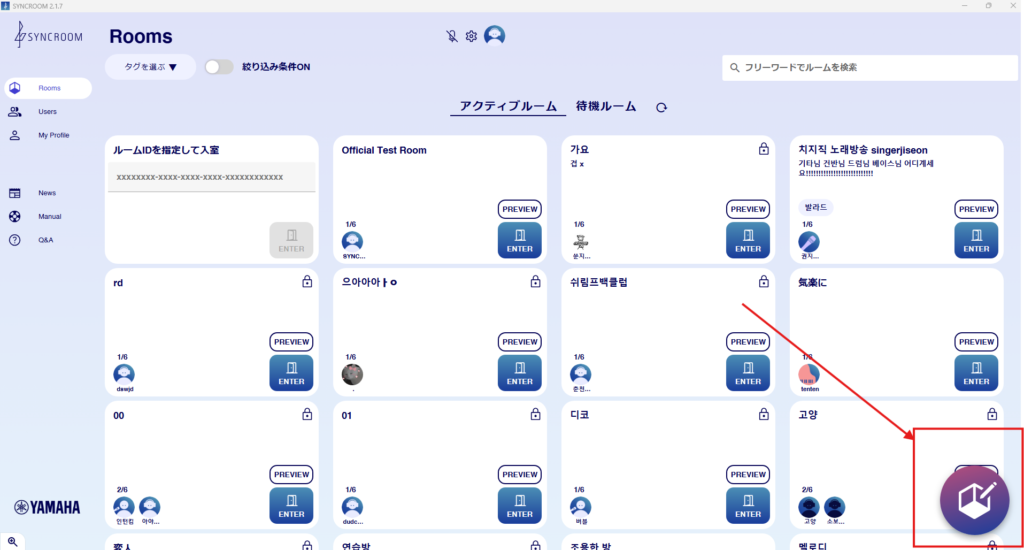Refresh the room list with reload icon
1024x550 pixels.
pos(661,107)
